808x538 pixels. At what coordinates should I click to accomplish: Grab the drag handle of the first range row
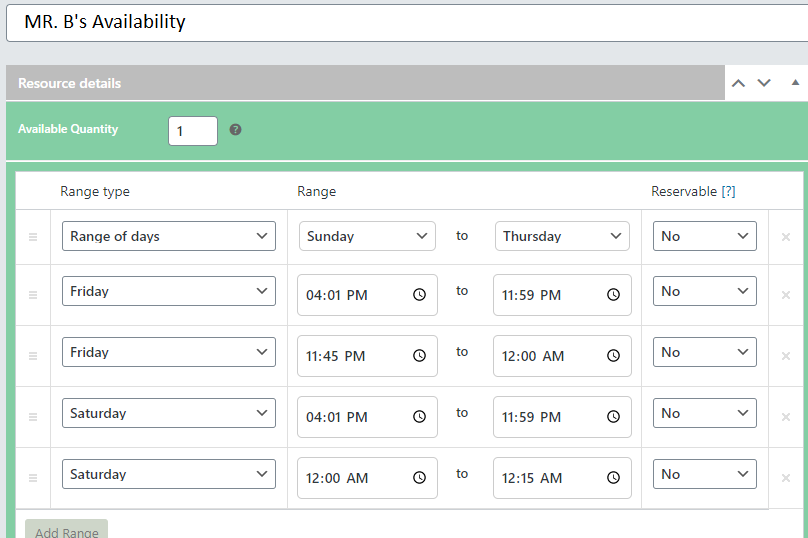coord(33,237)
